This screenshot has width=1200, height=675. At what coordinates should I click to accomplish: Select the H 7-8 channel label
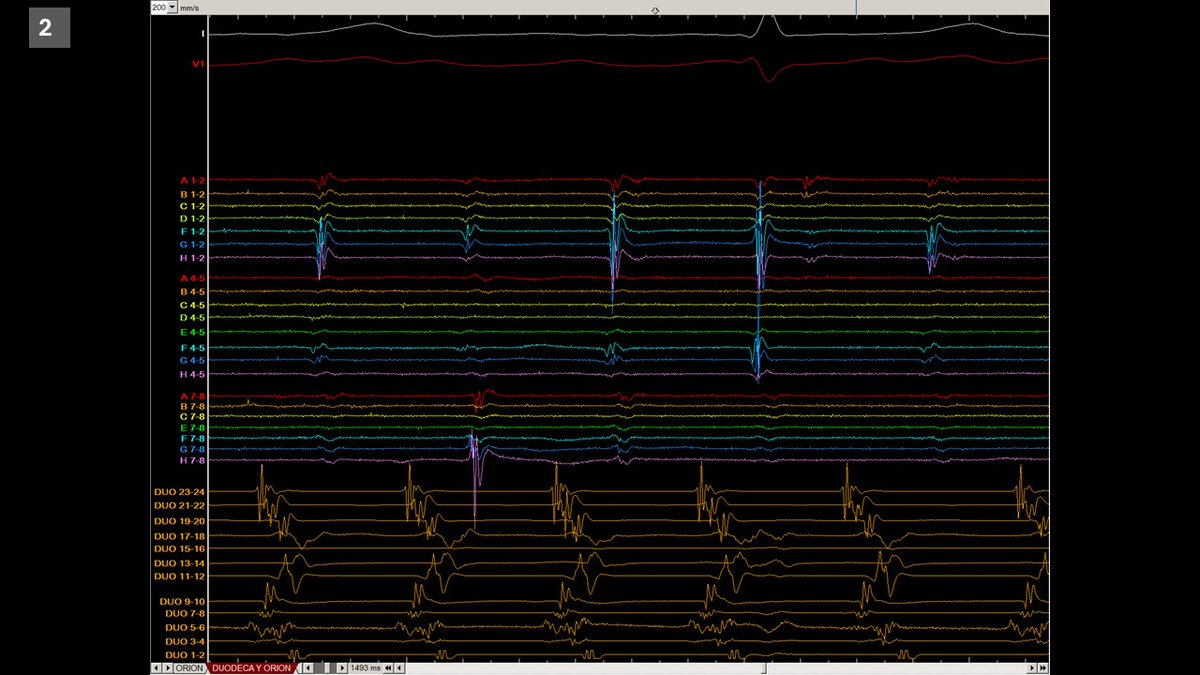[192, 461]
